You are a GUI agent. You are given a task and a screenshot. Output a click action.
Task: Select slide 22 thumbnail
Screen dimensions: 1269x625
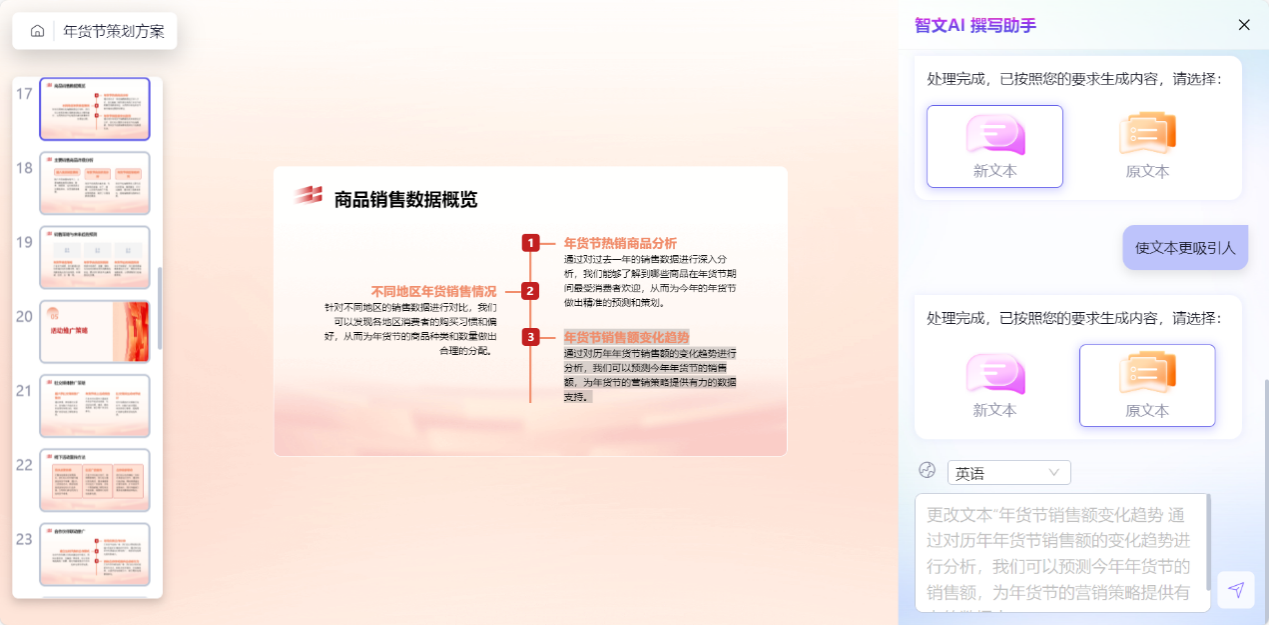coord(95,479)
